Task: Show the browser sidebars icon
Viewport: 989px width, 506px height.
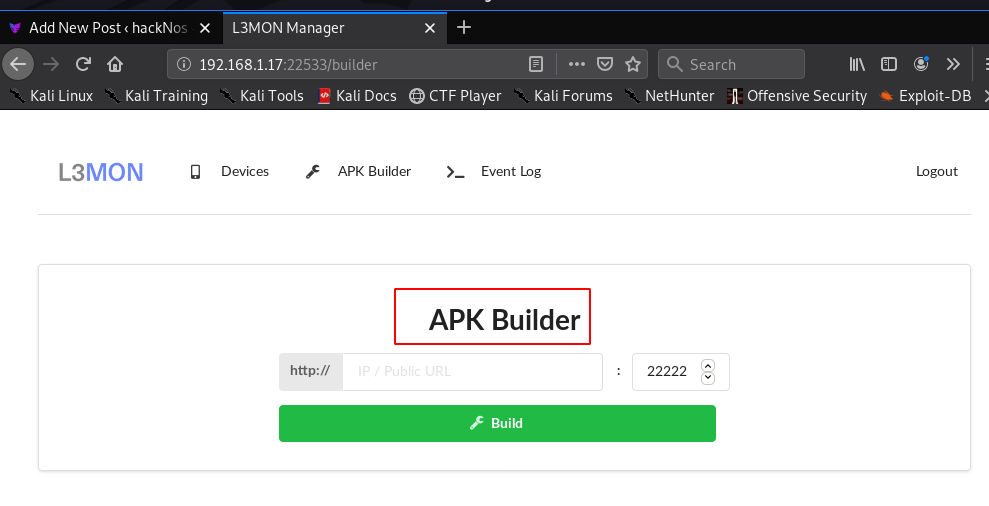Action: 889,64
